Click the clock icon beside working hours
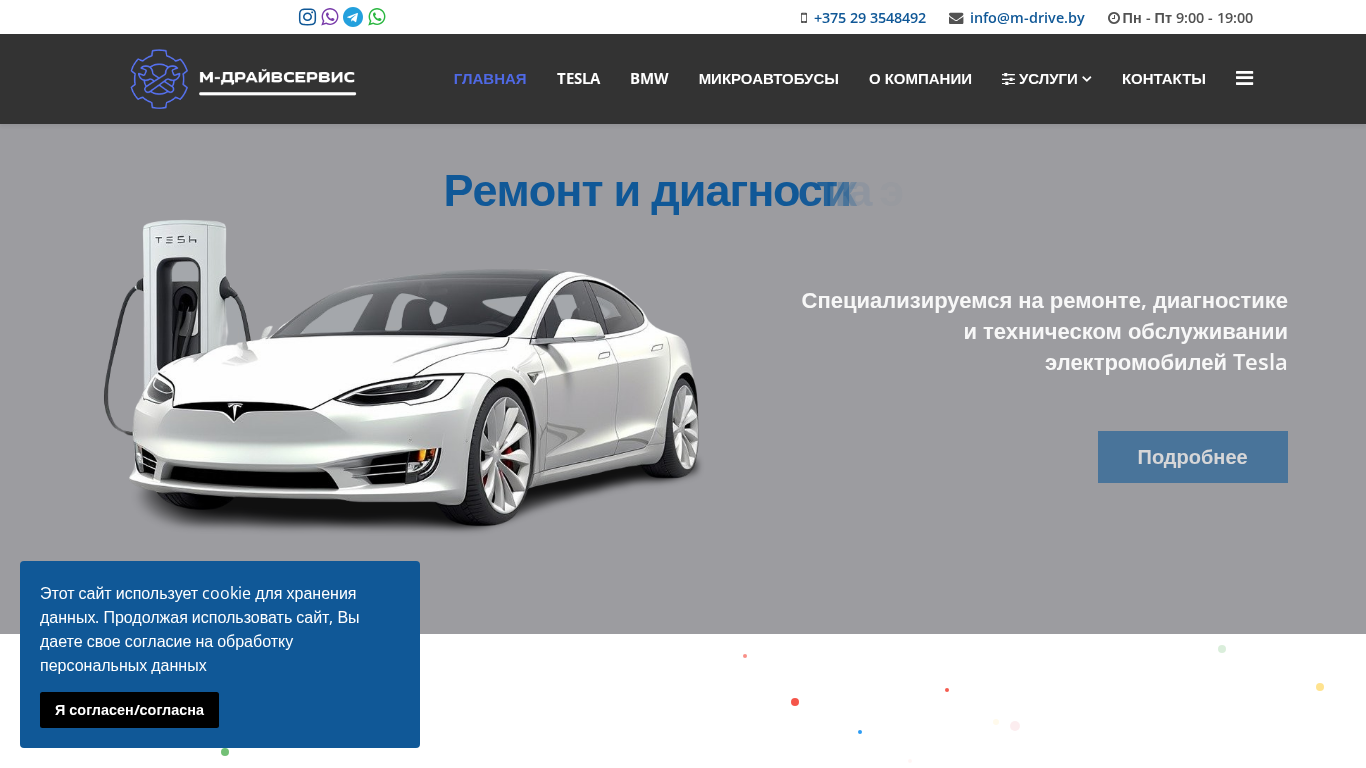This screenshot has height=768, width=1366. pyautogui.click(x=1114, y=18)
